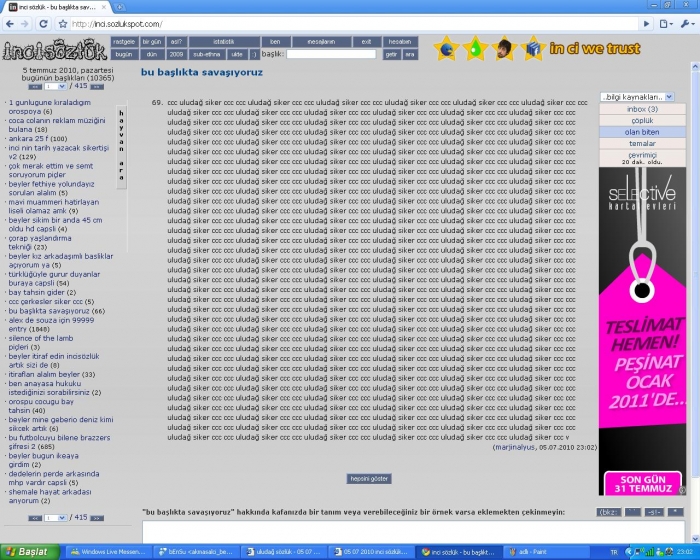Open the istatistik nav item

(224, 42)
